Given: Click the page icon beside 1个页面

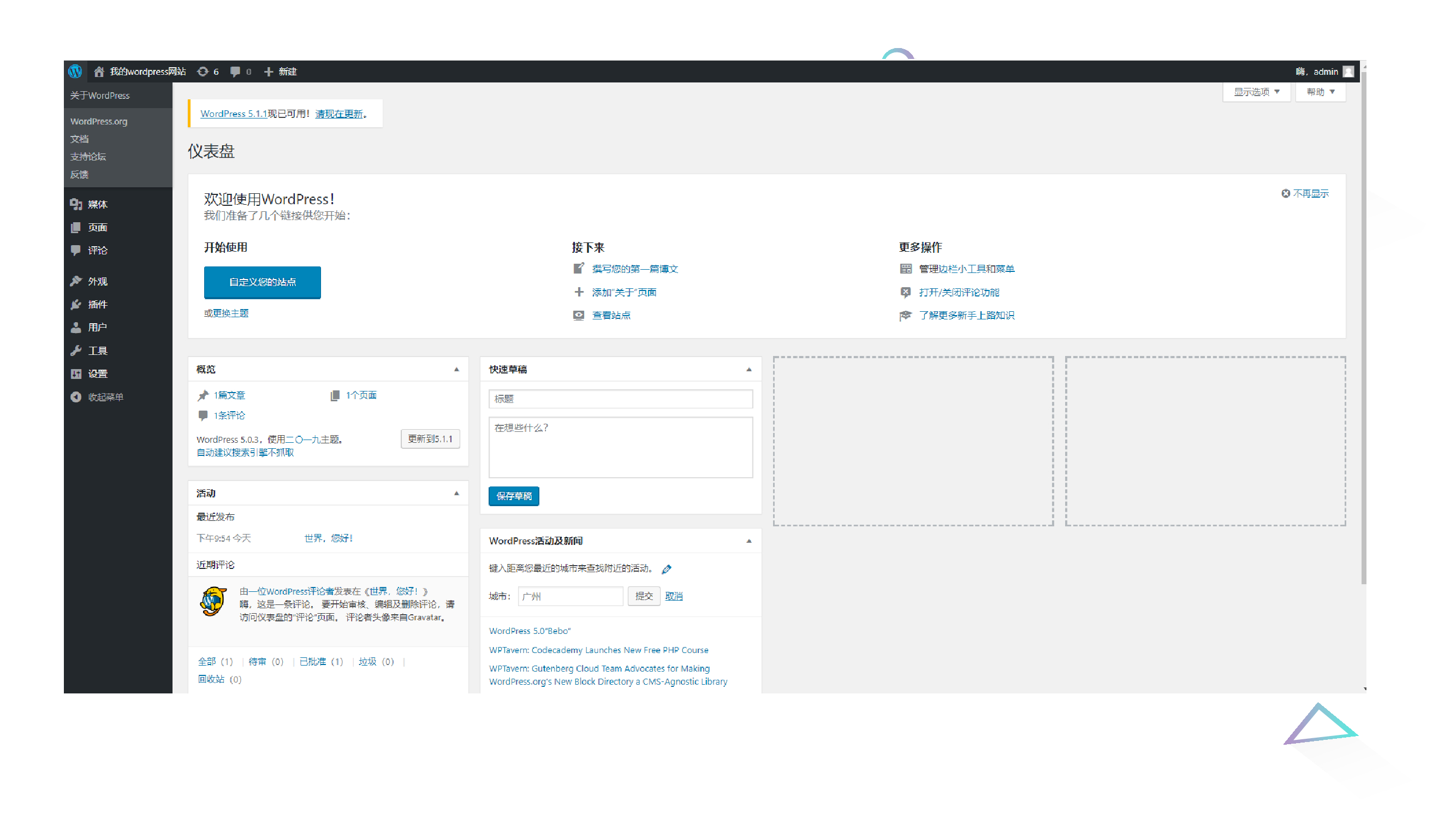Looking at the screenshot, I should point(335,395).
